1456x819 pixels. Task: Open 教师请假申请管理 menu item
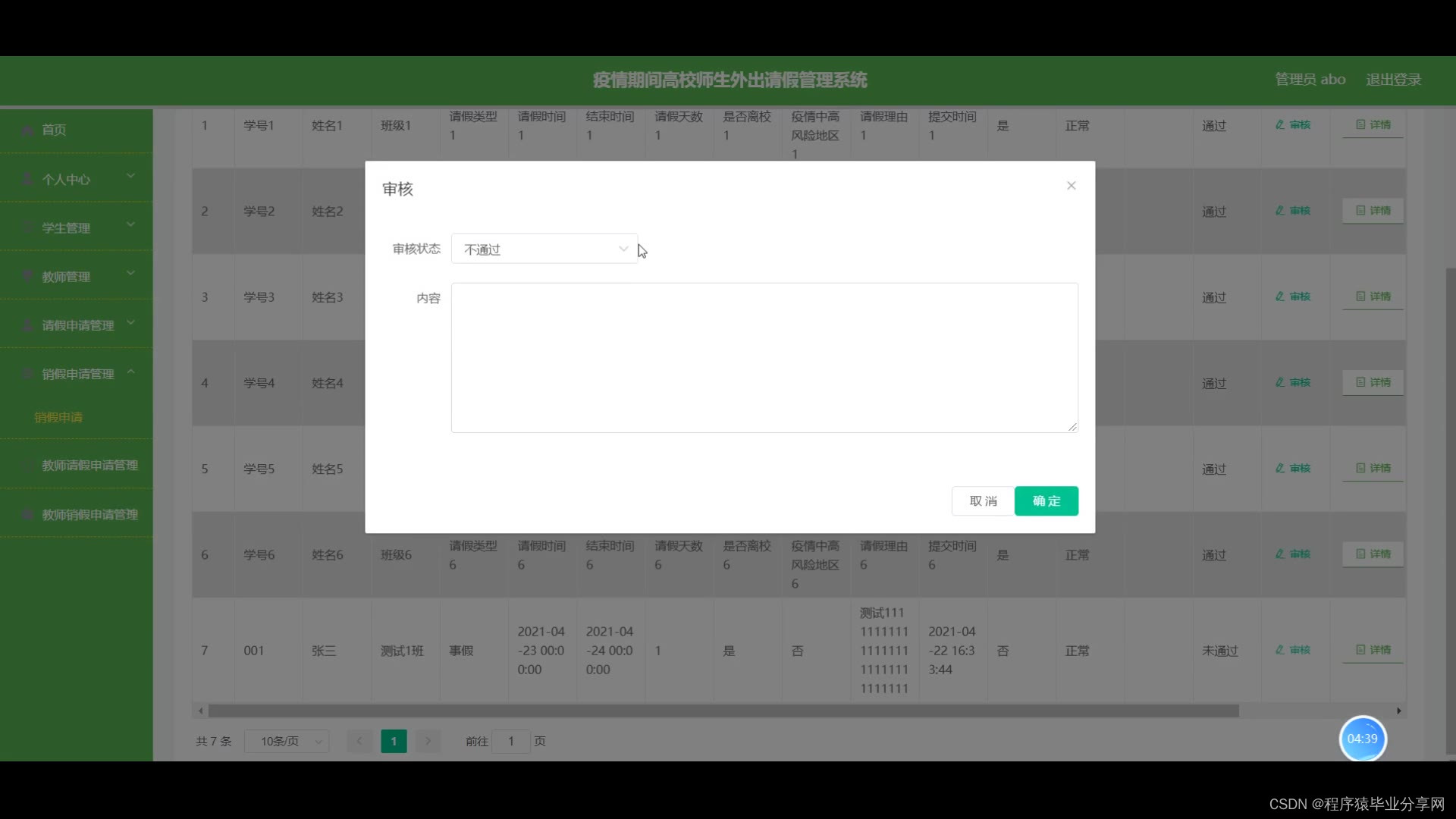89,466
